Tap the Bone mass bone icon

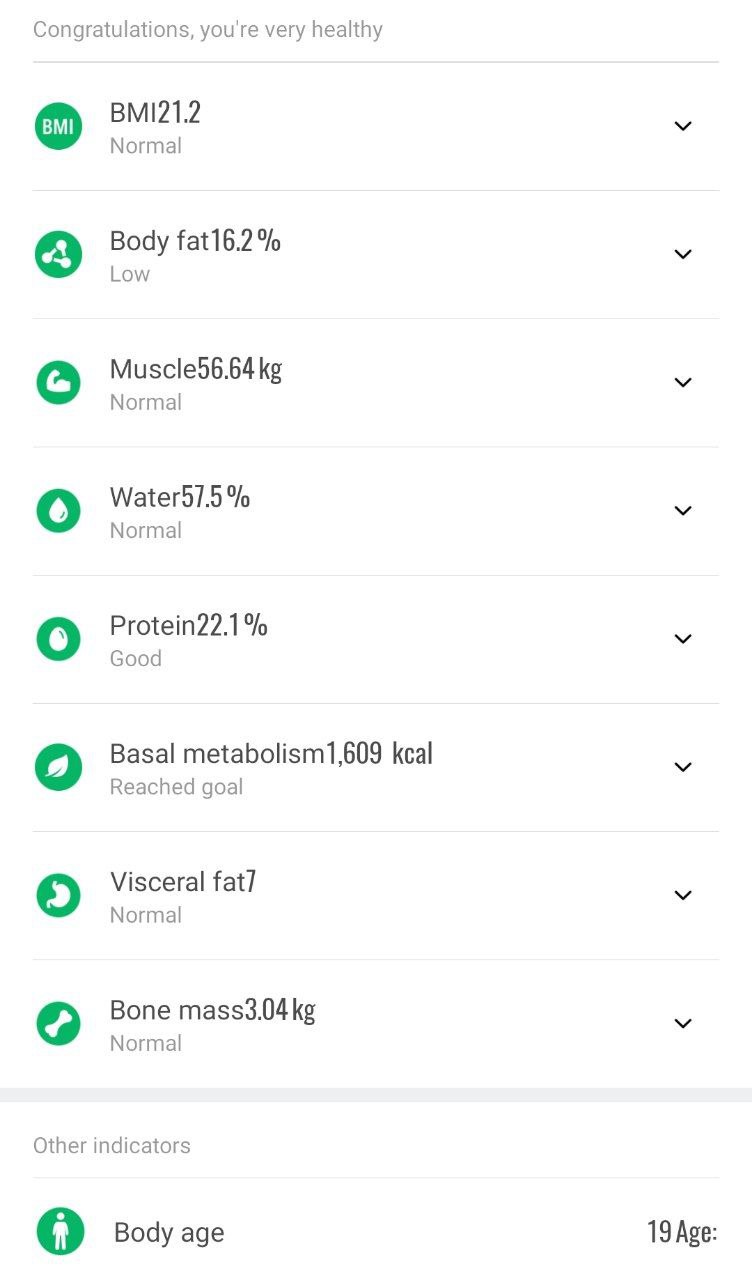[x=58, y=1023]
